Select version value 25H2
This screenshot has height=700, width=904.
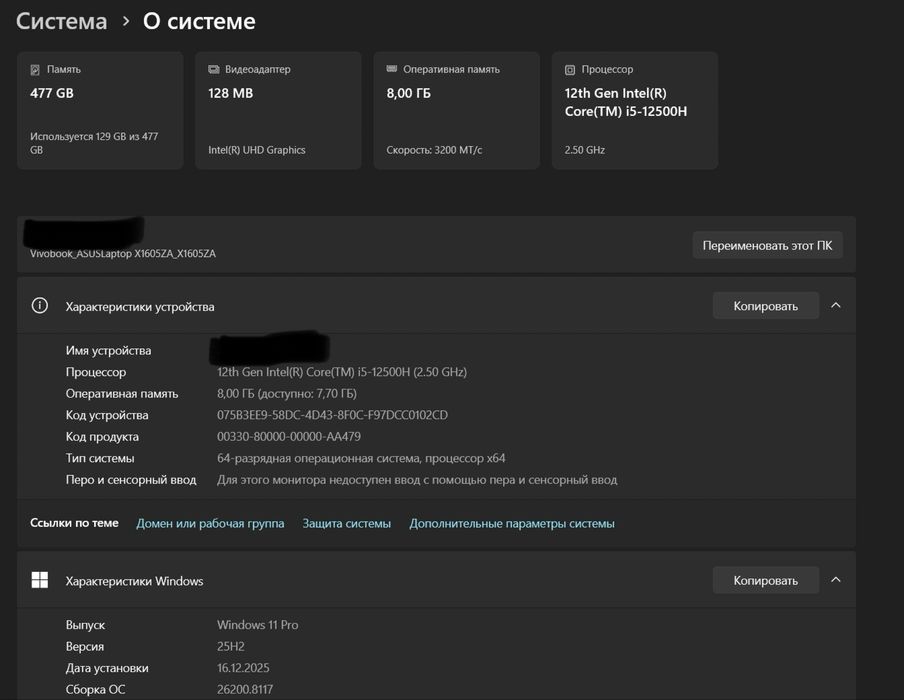[x=231, y=646]
